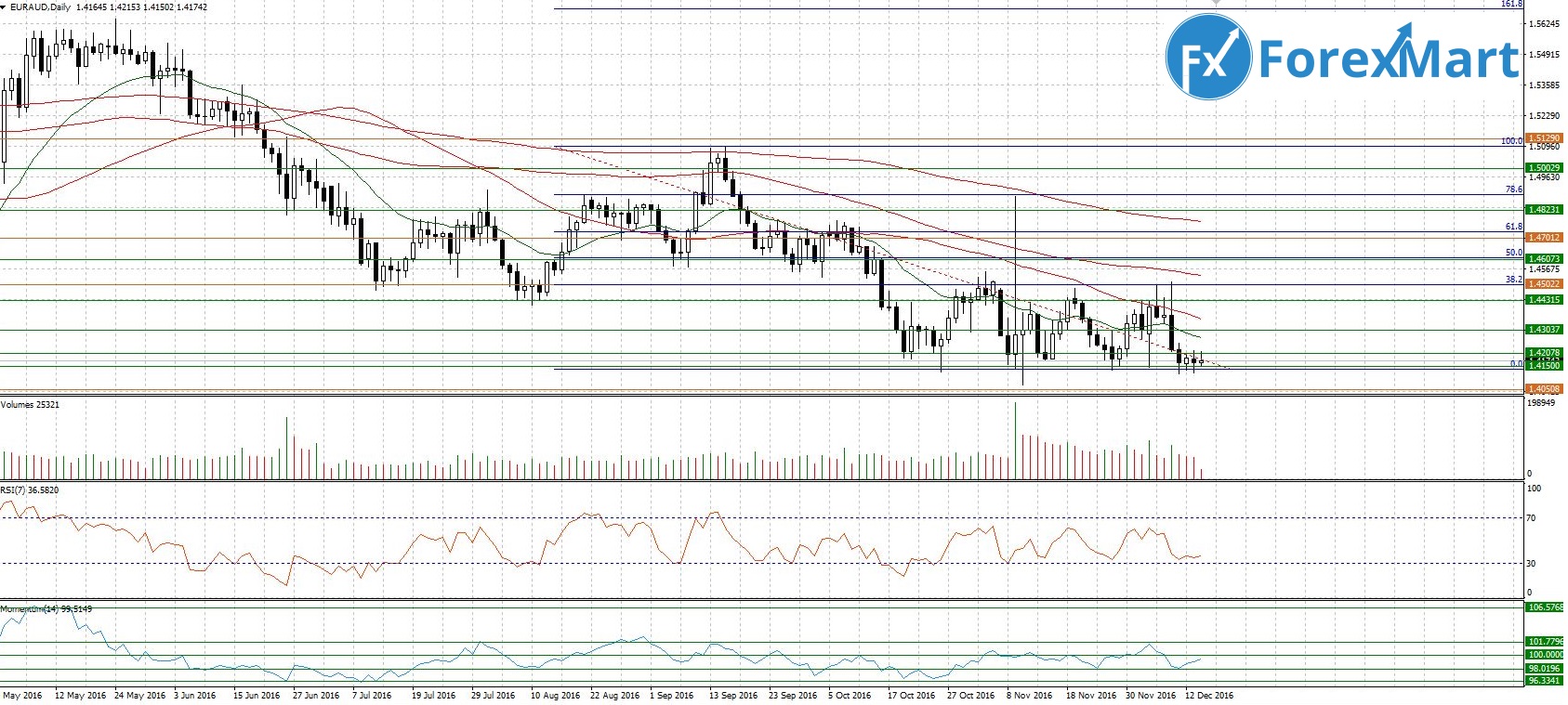This screenshot has width=1568, height=705.
Task: Click the RSI scale value 30
Action: 1532,564
